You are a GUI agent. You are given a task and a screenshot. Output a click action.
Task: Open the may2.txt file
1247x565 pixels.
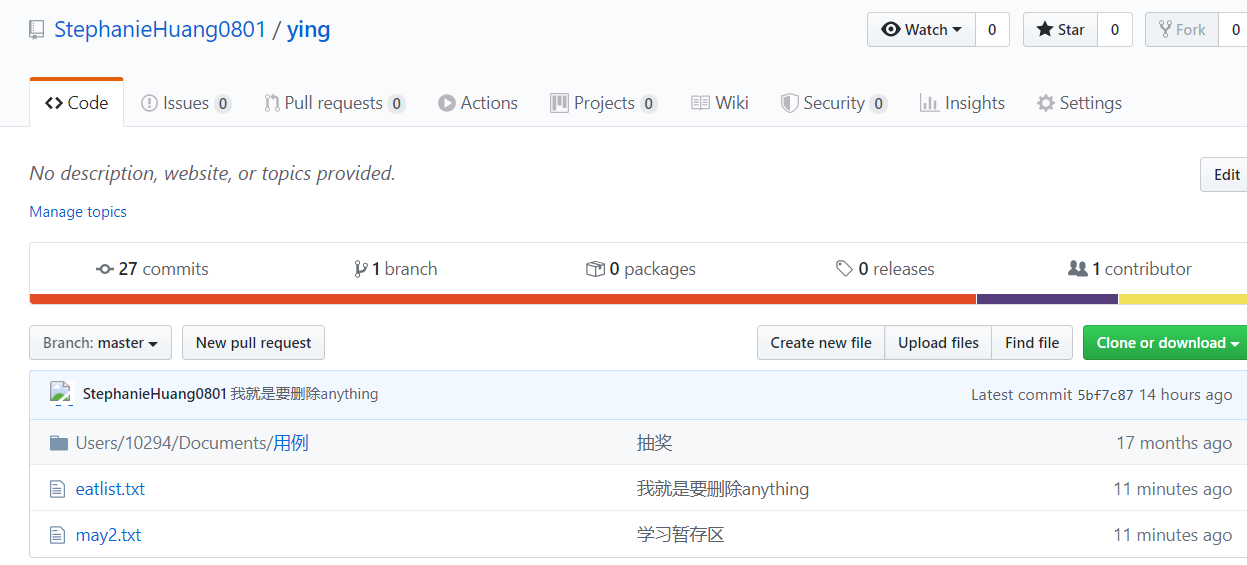pos(108,535)
